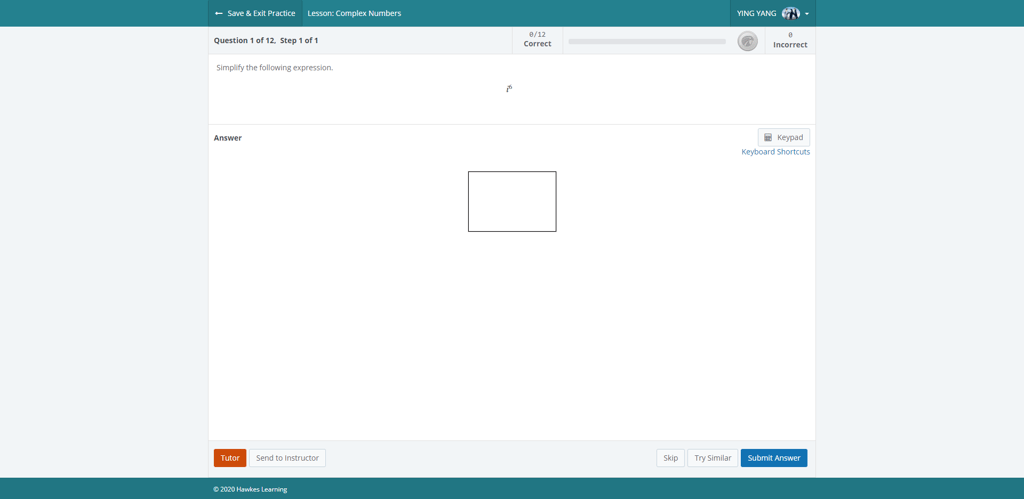This screenshot has height=499, width=1024.
Task: Click the 0 Incorrect counter
Action: 790,40
